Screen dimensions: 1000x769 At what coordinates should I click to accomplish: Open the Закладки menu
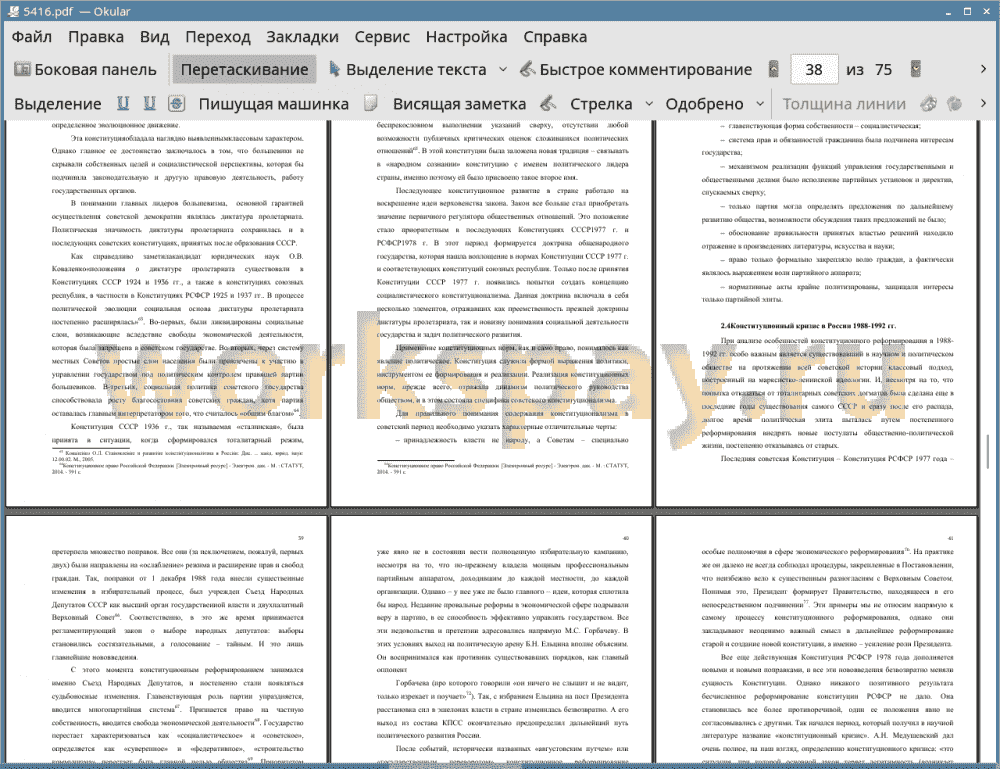coord(302,37)
